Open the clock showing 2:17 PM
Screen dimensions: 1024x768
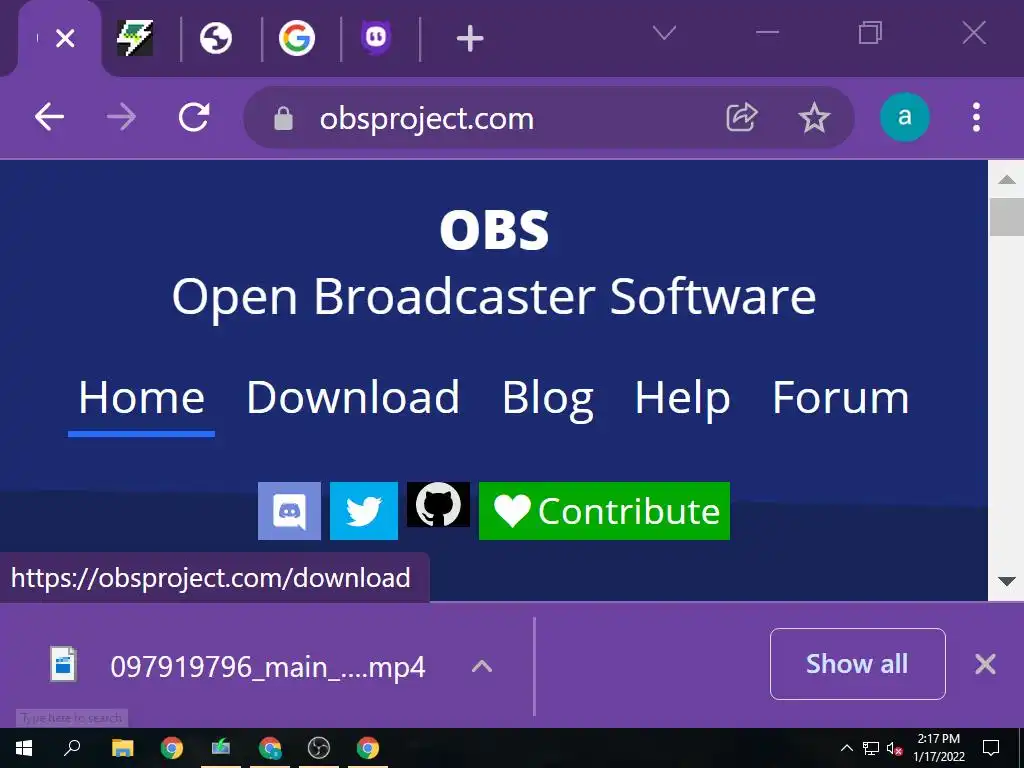938,748
